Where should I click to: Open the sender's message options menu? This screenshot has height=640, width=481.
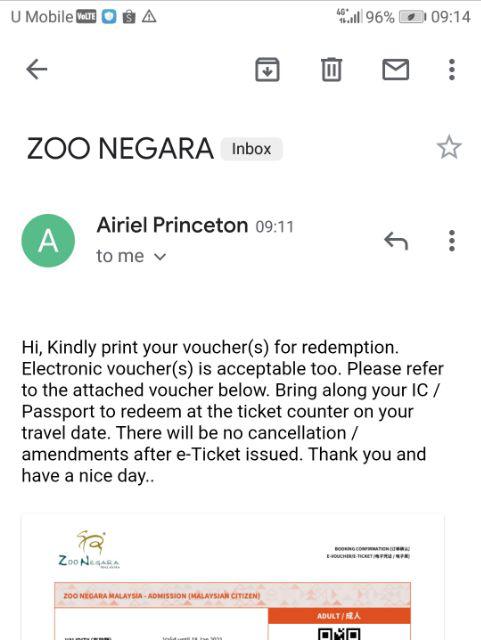(452, 240)
